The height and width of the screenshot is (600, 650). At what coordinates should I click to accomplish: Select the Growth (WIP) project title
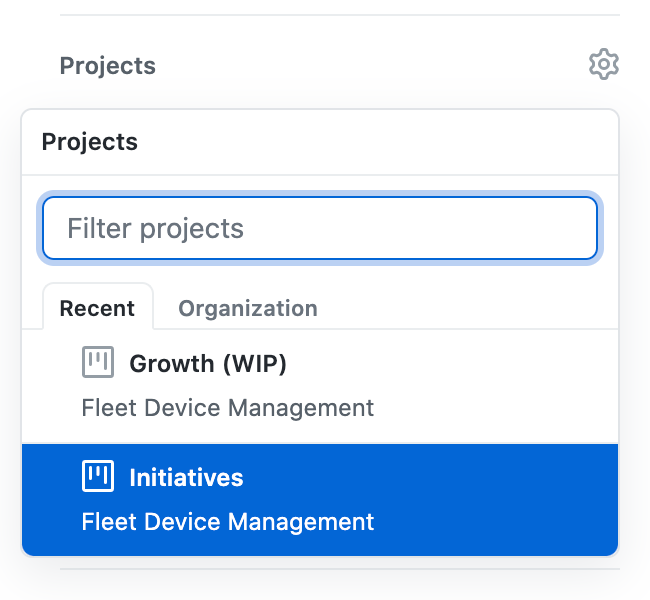(x=208, y=364)
